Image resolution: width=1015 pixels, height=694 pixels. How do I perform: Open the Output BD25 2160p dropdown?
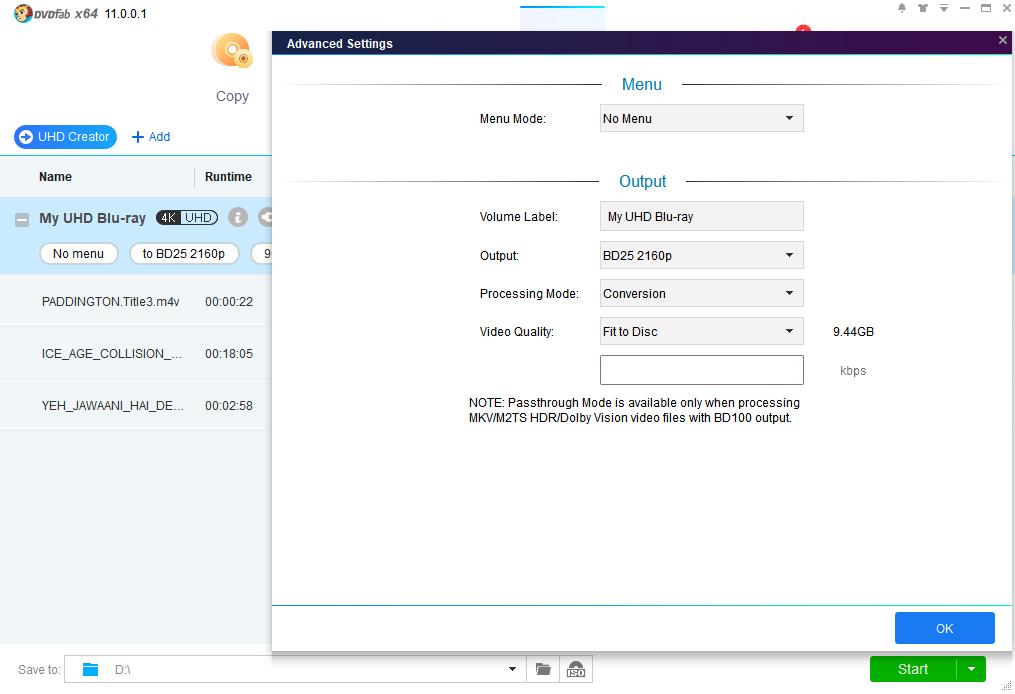pos(702,255)
